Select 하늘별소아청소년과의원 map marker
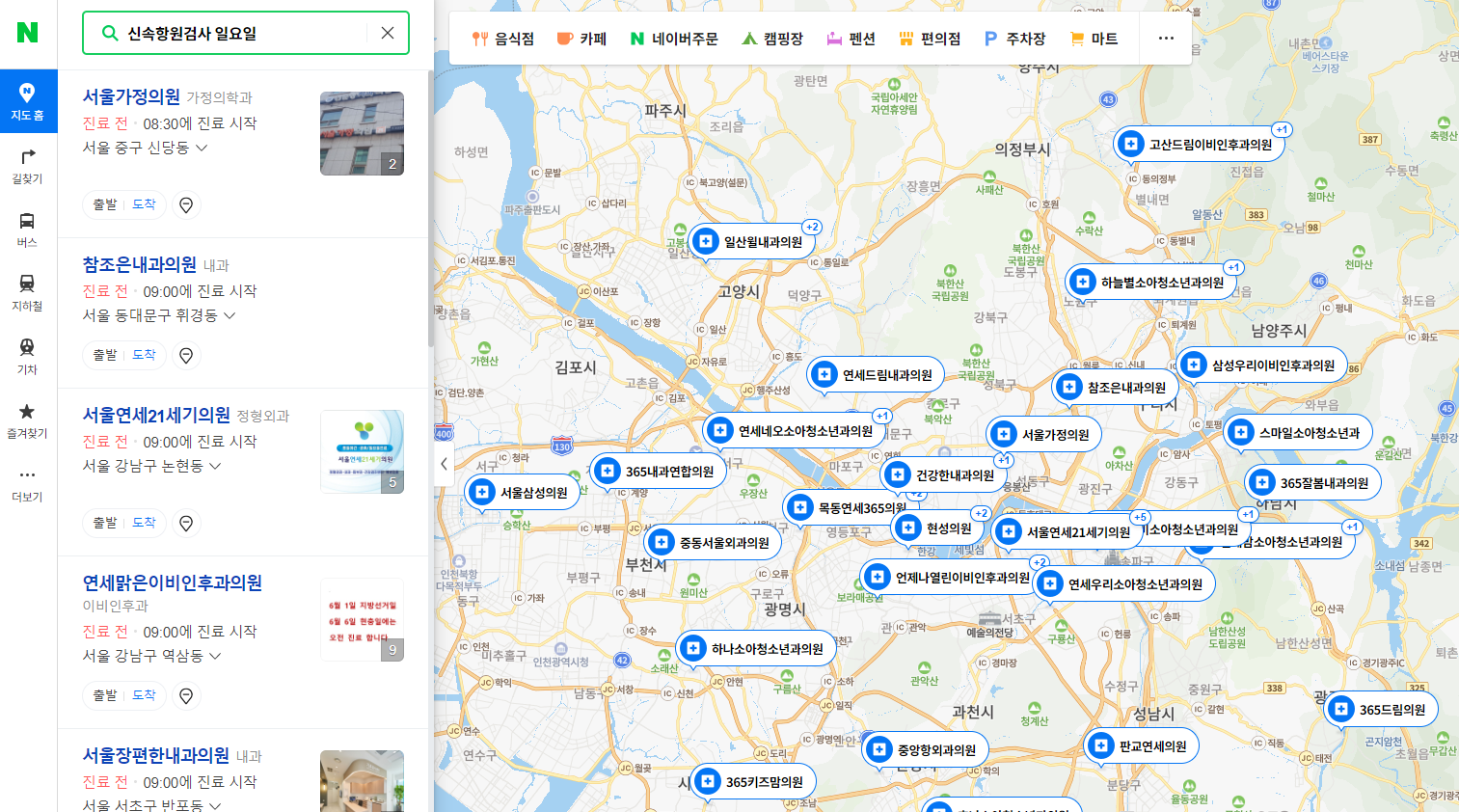This screenshot has height=812, width=1459. (1151, 283)
